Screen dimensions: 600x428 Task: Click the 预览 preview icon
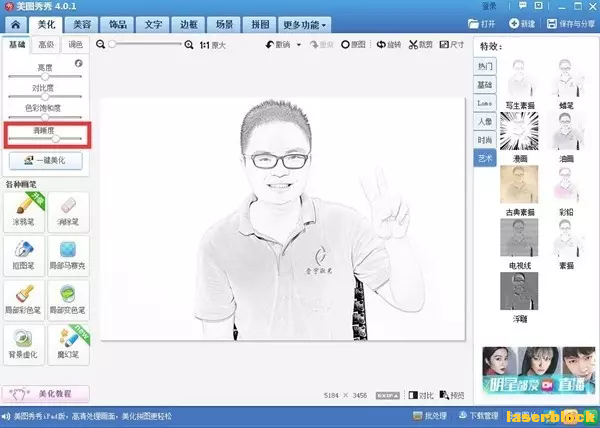[444, 395]
